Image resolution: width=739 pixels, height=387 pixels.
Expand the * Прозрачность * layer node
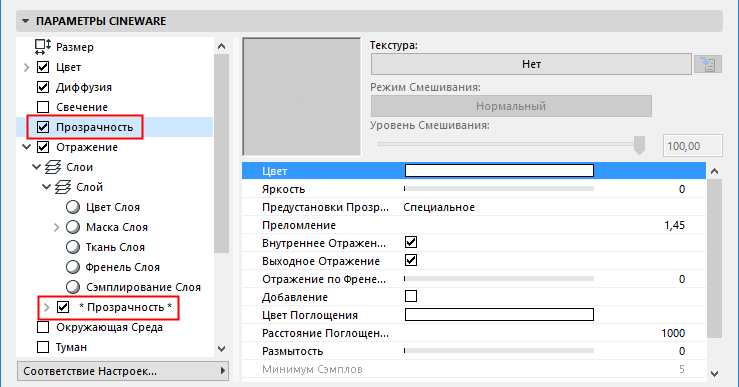coord(47,307)
